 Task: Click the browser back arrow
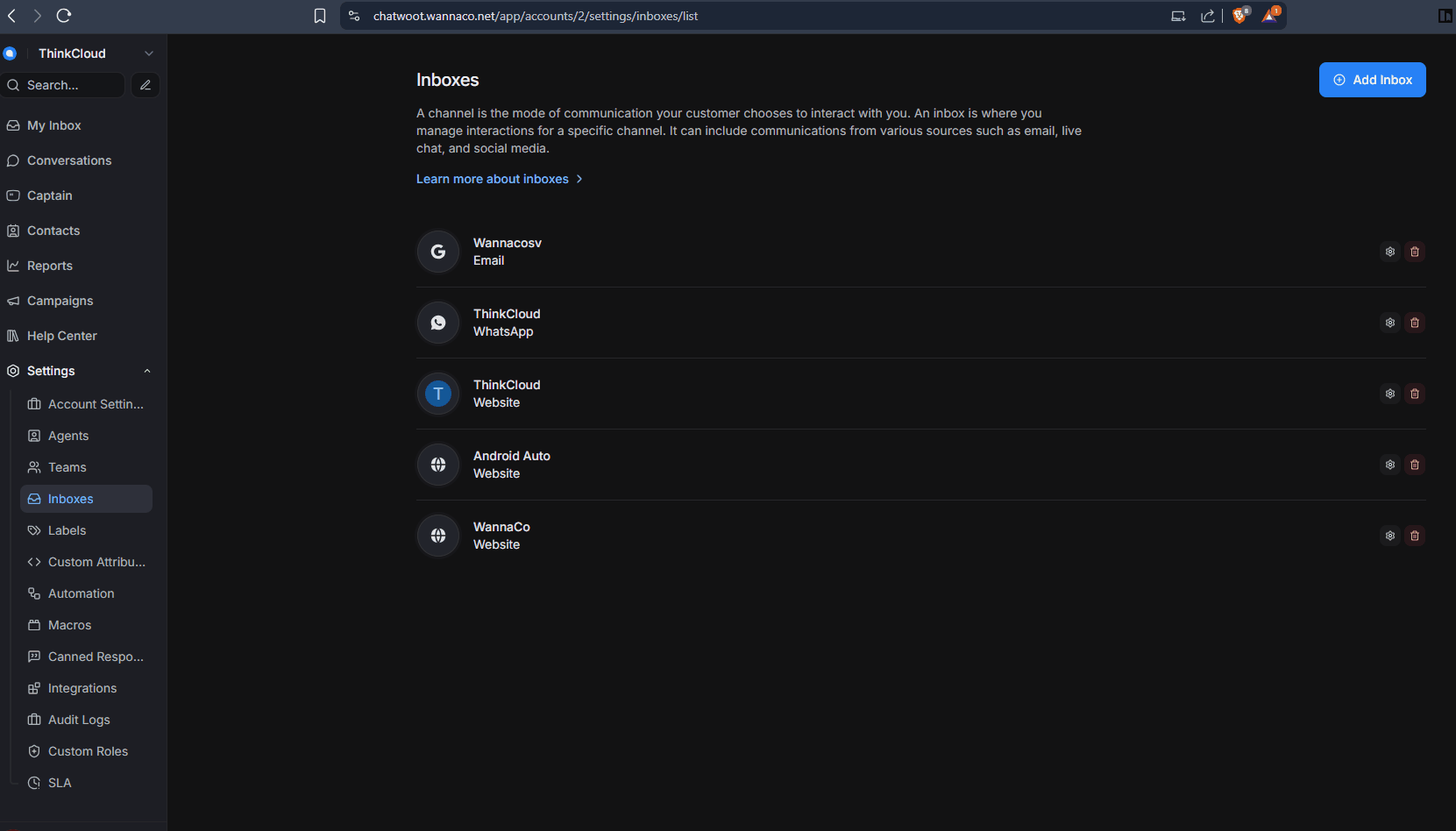pos(12,16)
